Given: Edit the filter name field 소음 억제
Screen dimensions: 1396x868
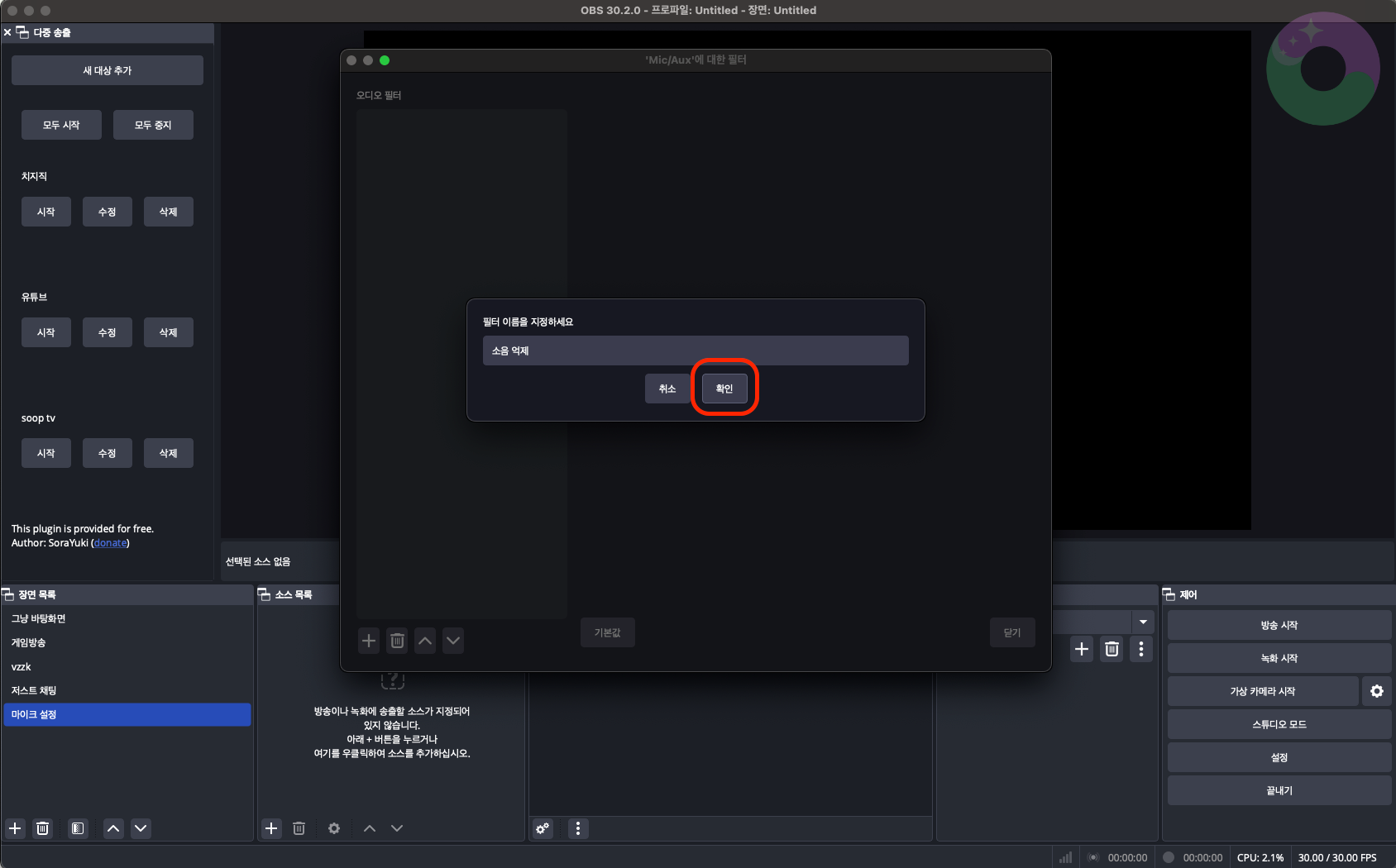Looking at the screenshot, I should coord(696,351).
